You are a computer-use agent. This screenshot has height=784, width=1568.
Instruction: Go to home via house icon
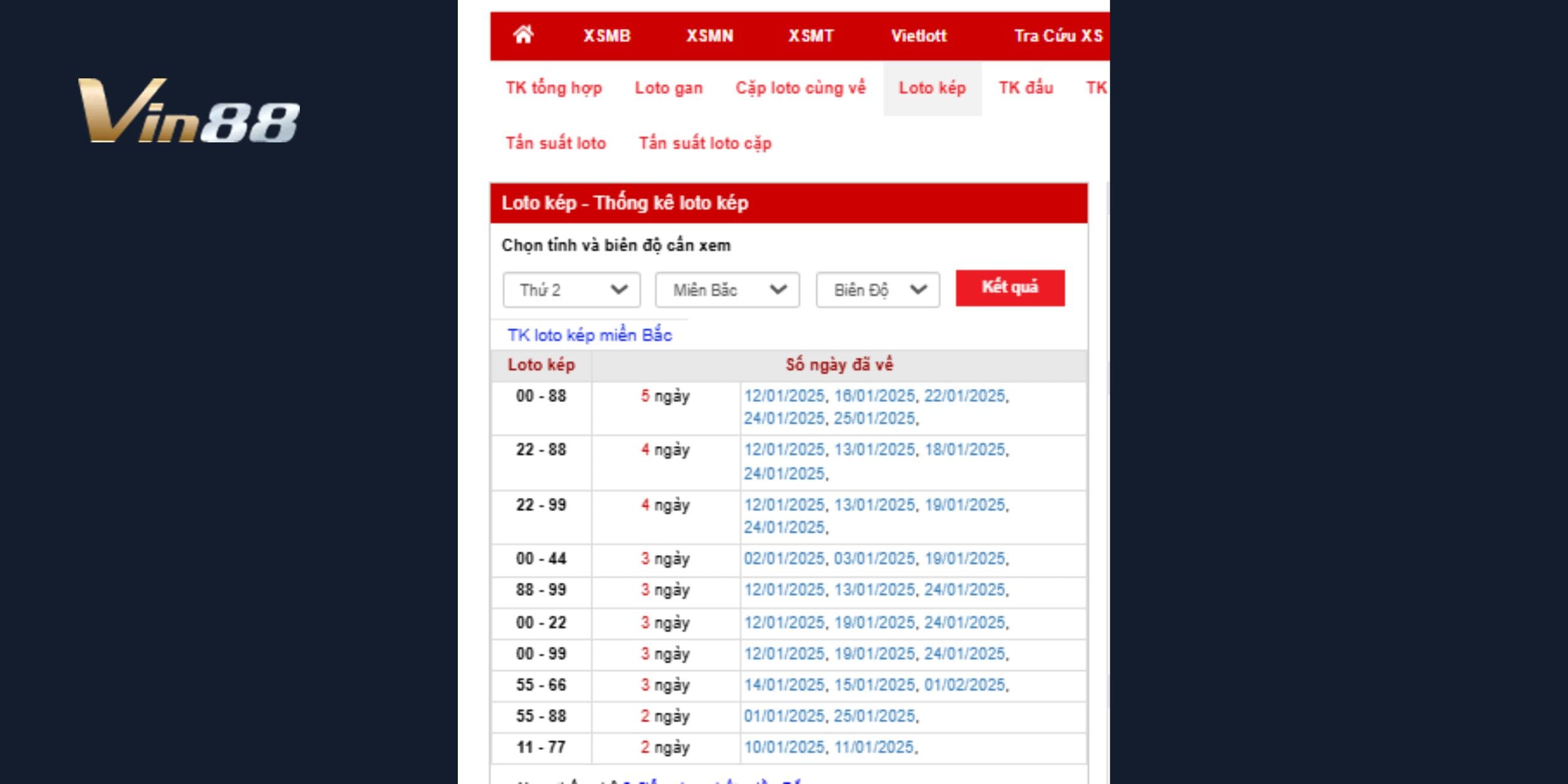[x=524, y=34]
